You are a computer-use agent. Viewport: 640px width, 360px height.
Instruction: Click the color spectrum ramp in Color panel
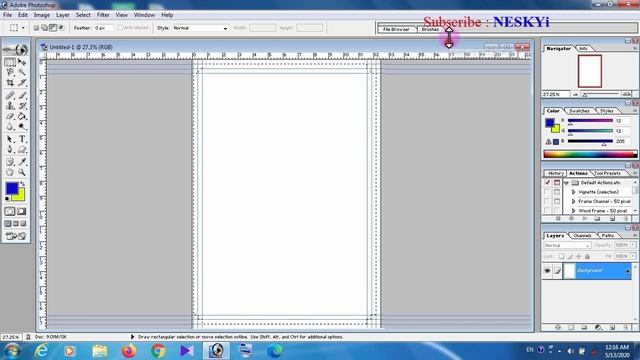(590, 154)
